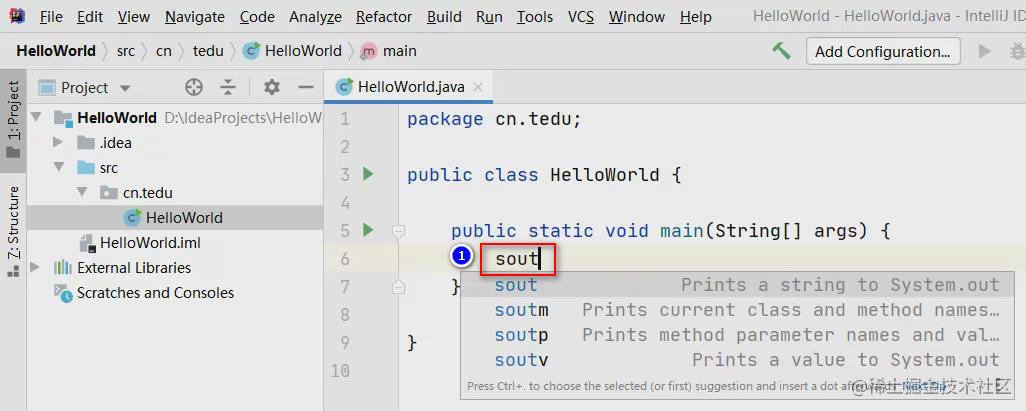Screen dimensions: 1026x411
Task: Collapse the HelloWorld project root node
Action: click(36, 118)
